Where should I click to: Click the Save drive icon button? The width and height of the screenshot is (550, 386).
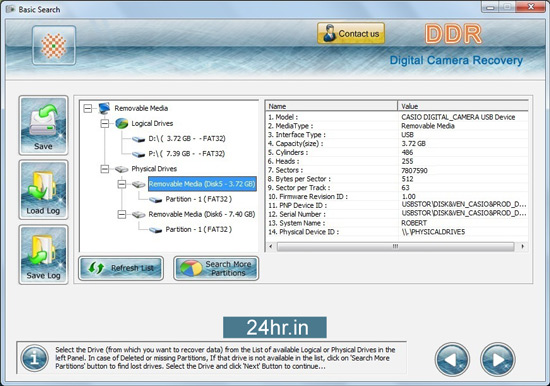coord(43,125)
